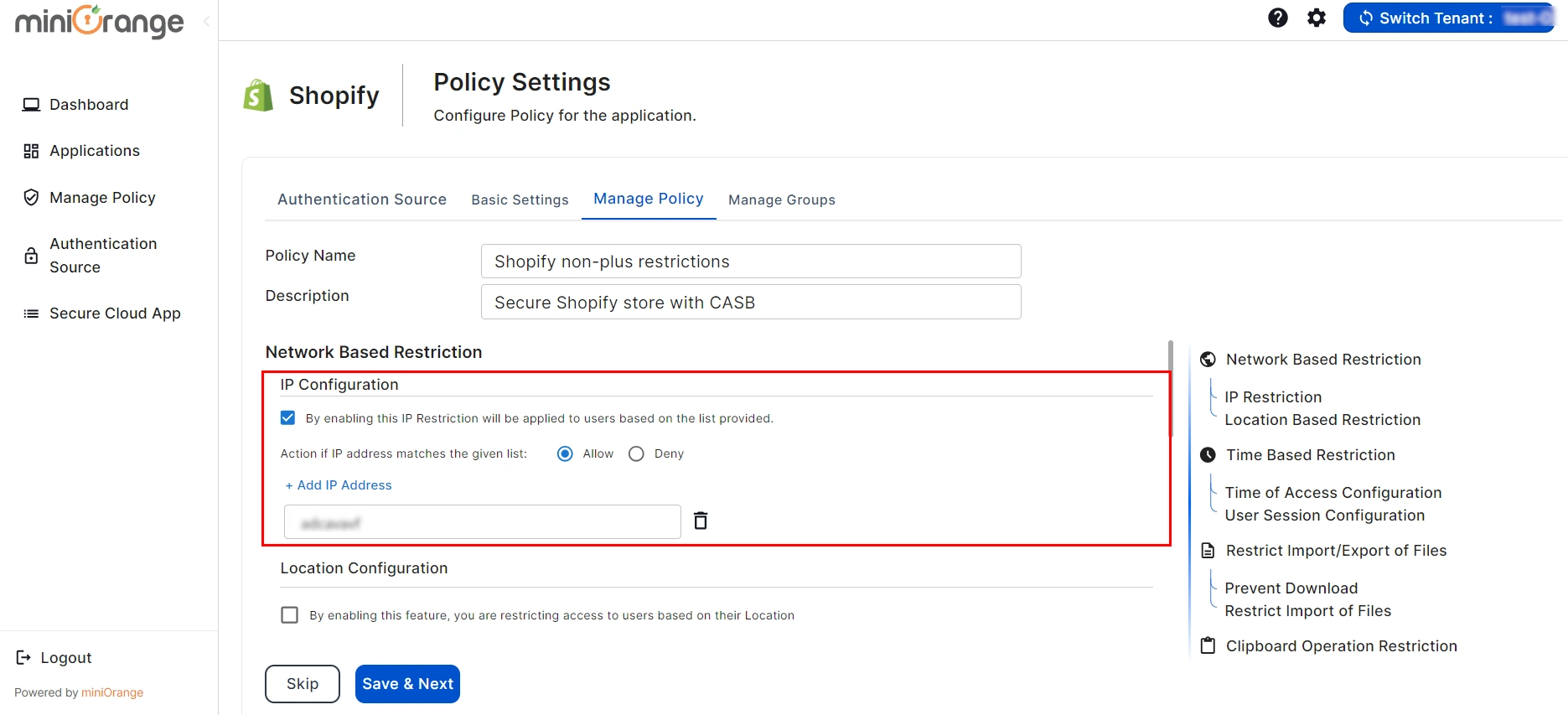Open the miniOrange link in footer

coord(112,692)
